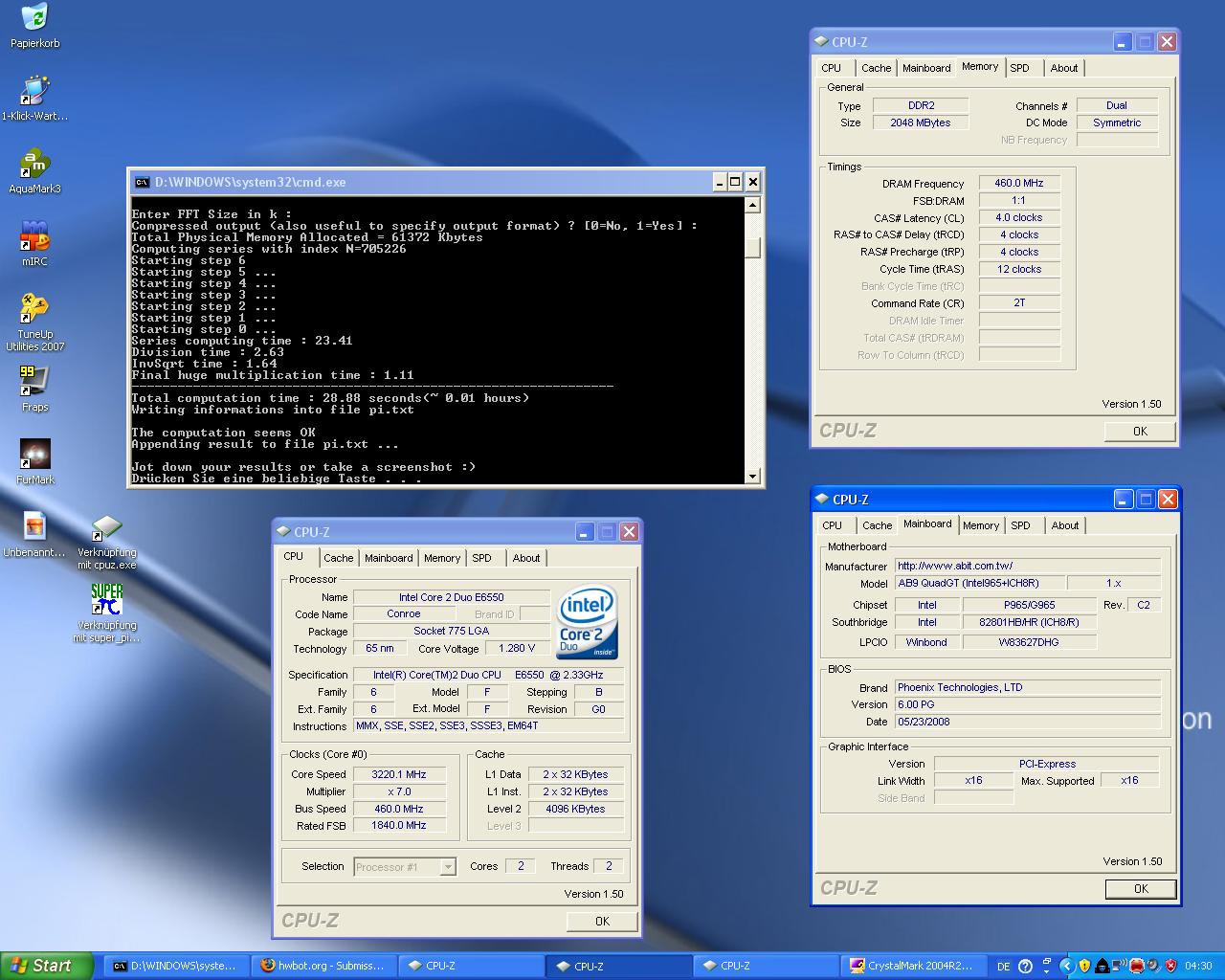Screen dimensions: 1225x980
Task: Open Cache tab in bottom CPU-Z window
Action: (338, 558)
